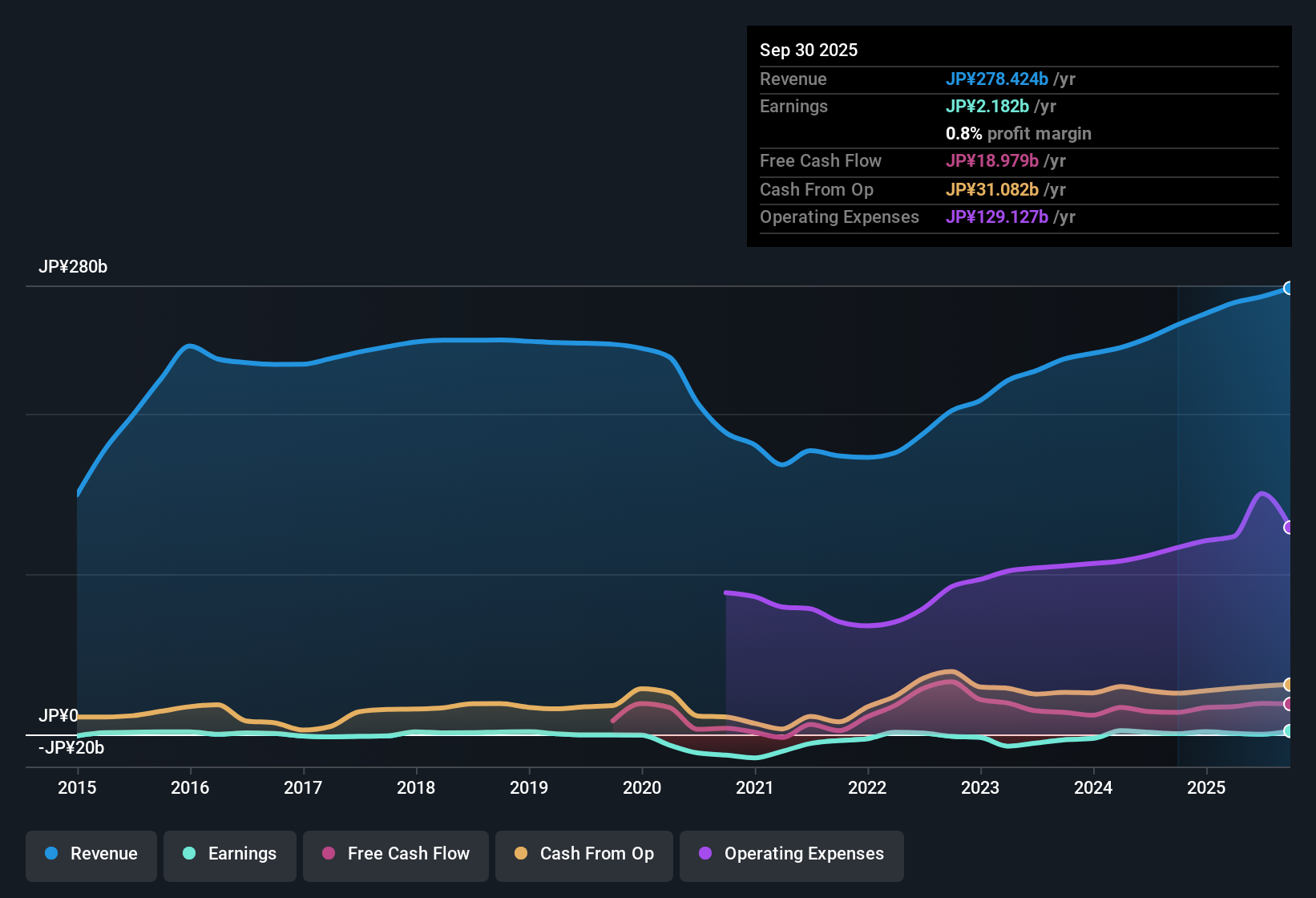Click the orange Cash From Op dot
Image resolution: width=1316 pixels, height=898 pixels.
(520, 854)
